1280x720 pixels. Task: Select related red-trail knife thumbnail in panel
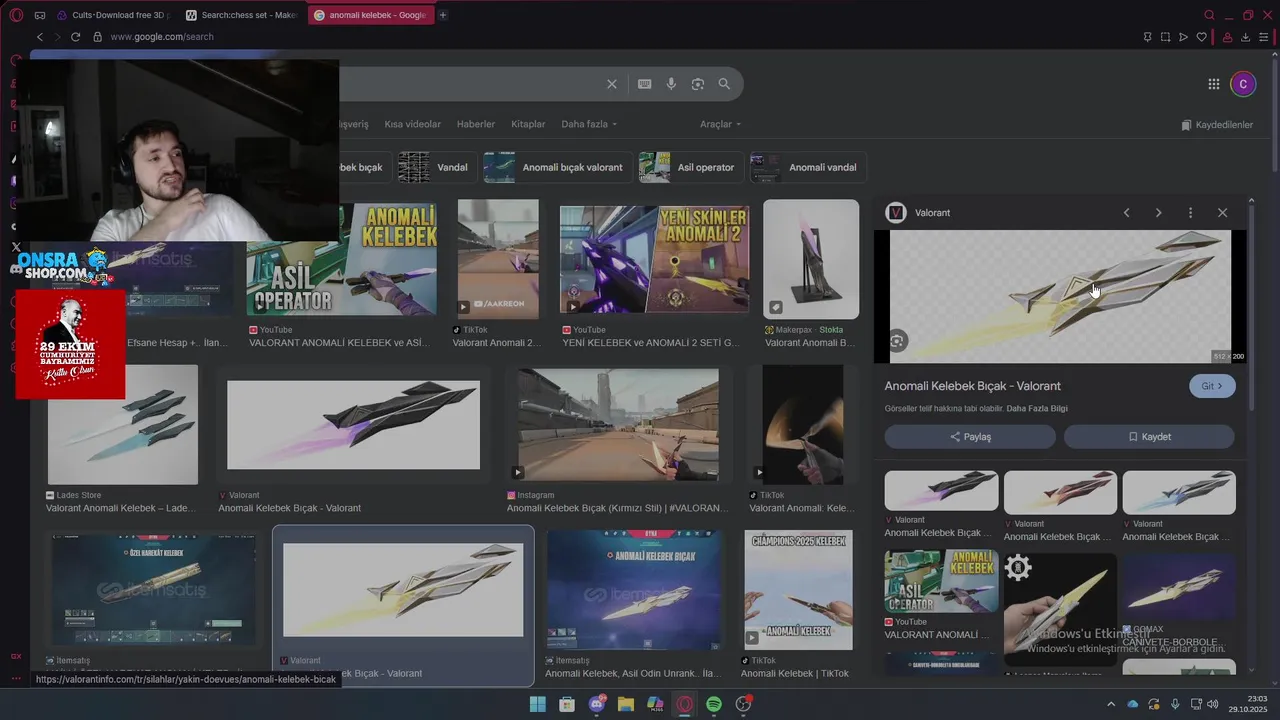(x=1060, y=492)
